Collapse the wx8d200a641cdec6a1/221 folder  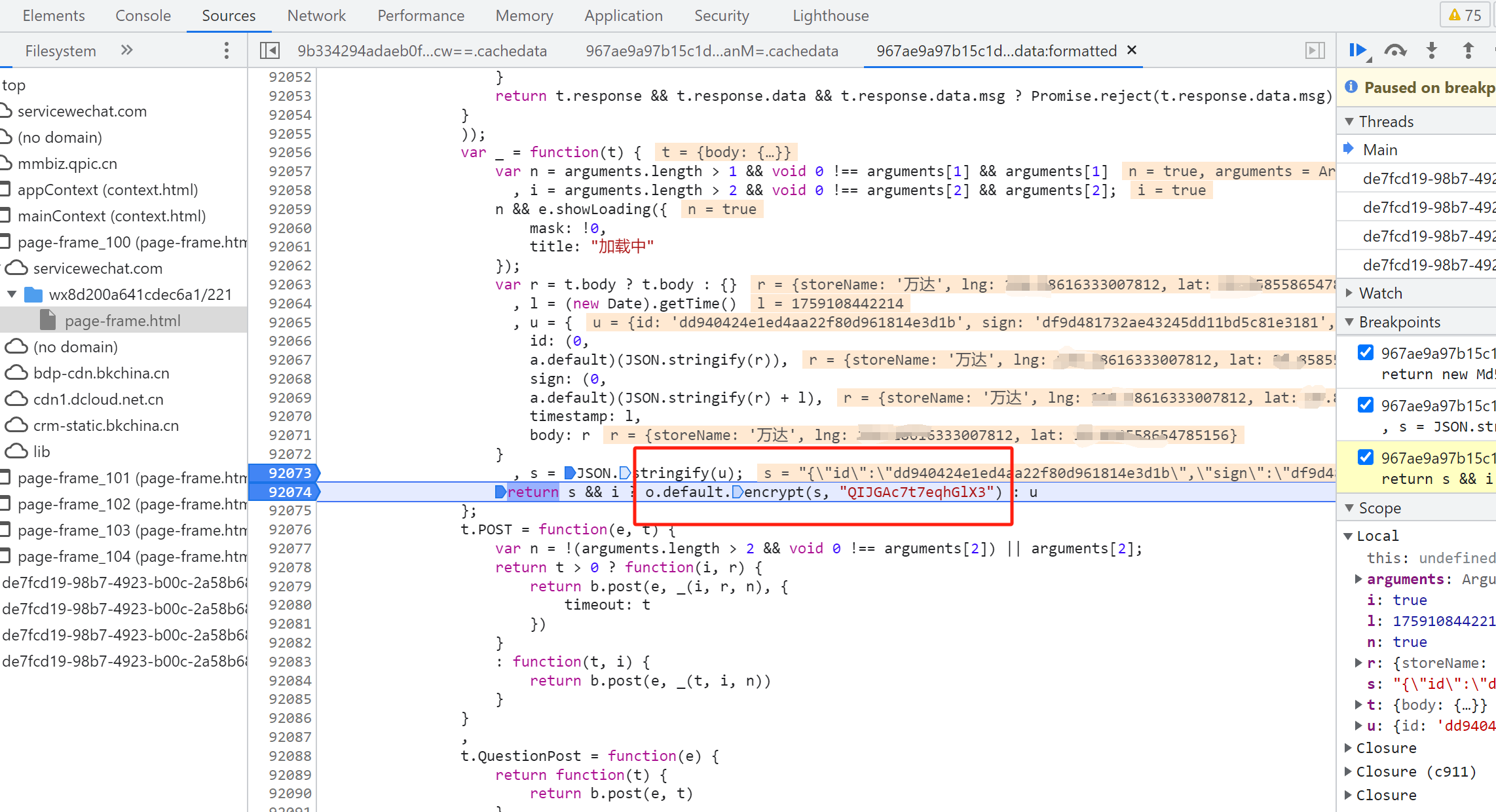pyautogui.click(x=12, y=295)
